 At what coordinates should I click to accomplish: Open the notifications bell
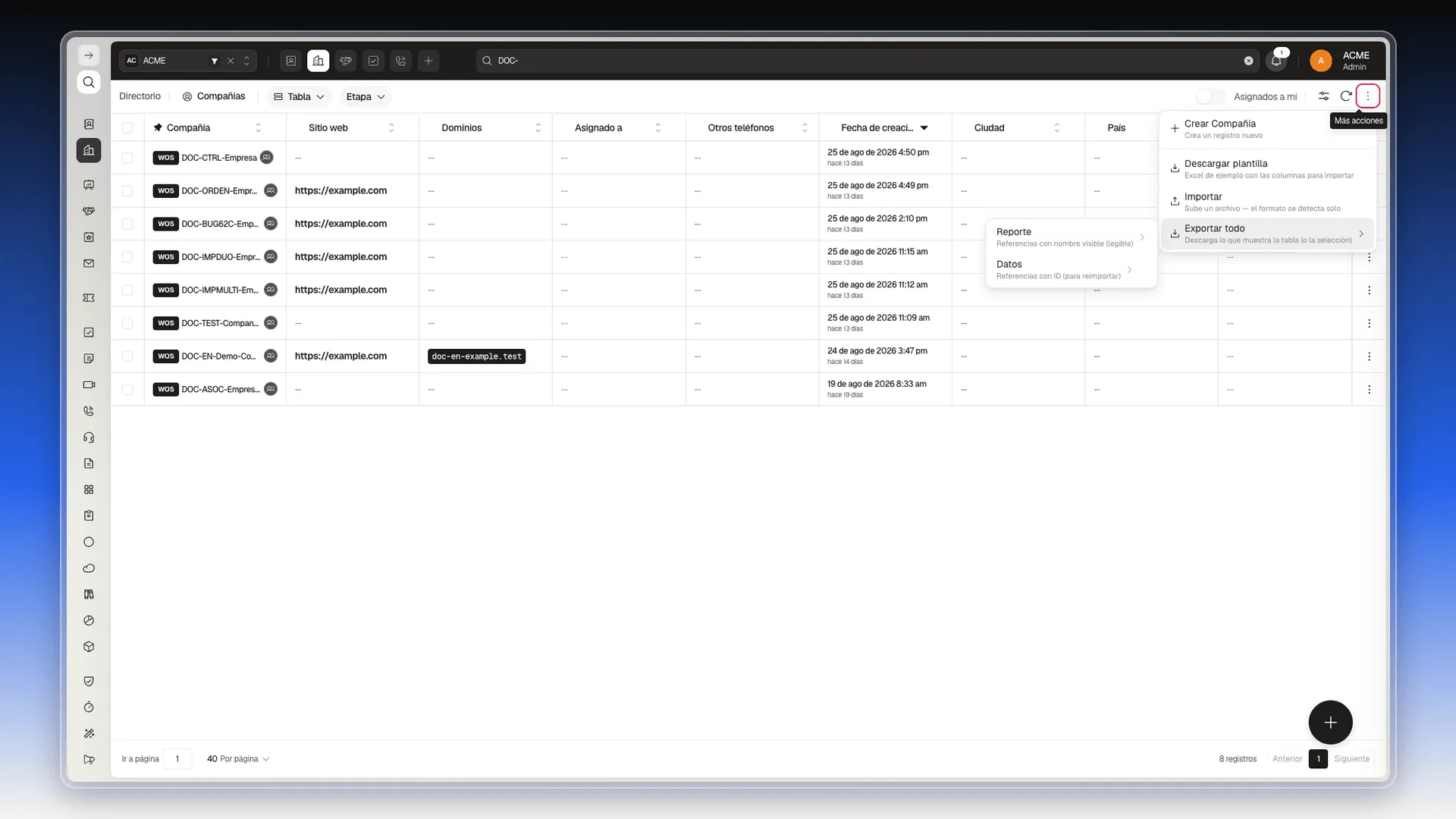click(1277, 61)
